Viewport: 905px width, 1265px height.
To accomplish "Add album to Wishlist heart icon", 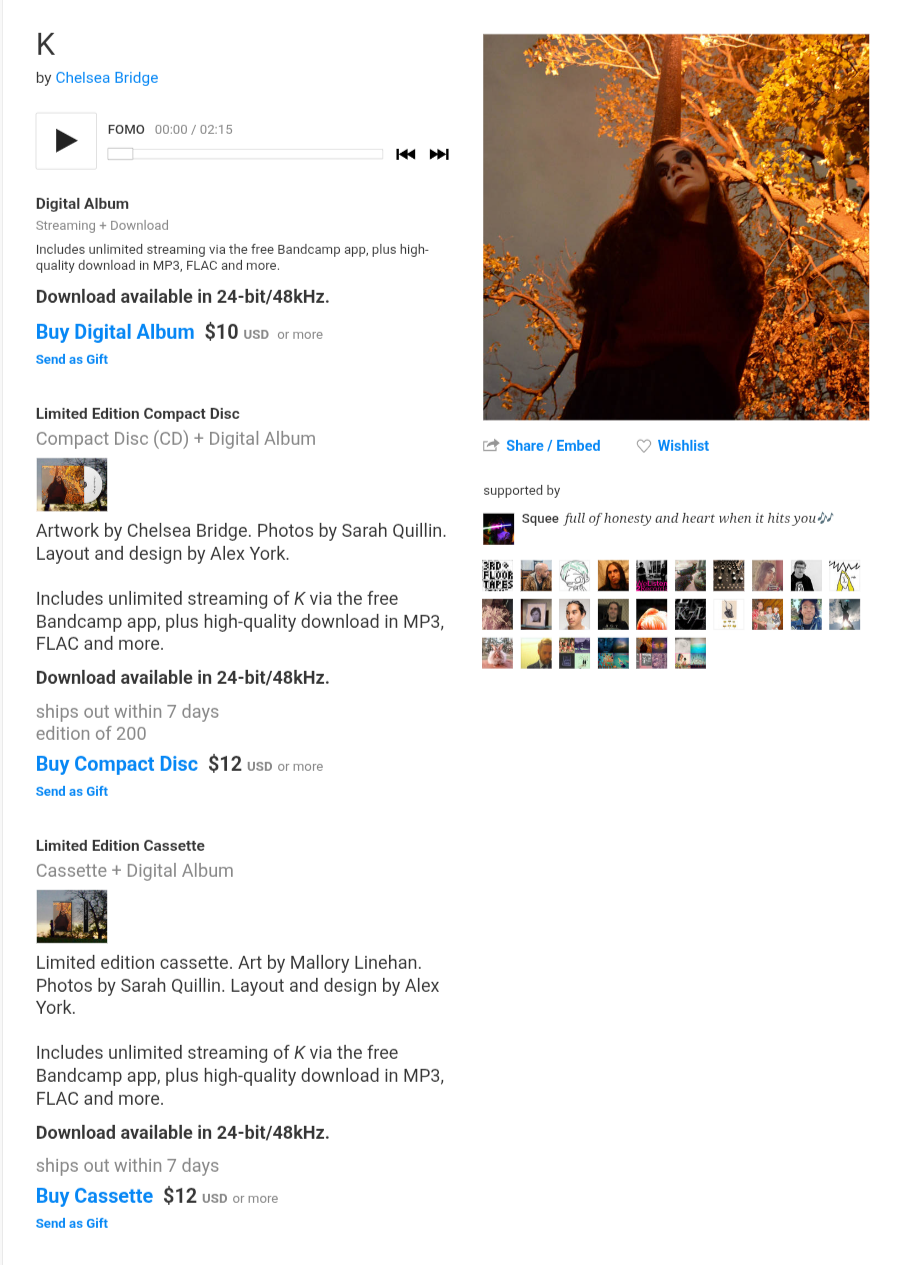I will (x=644, y=446).
